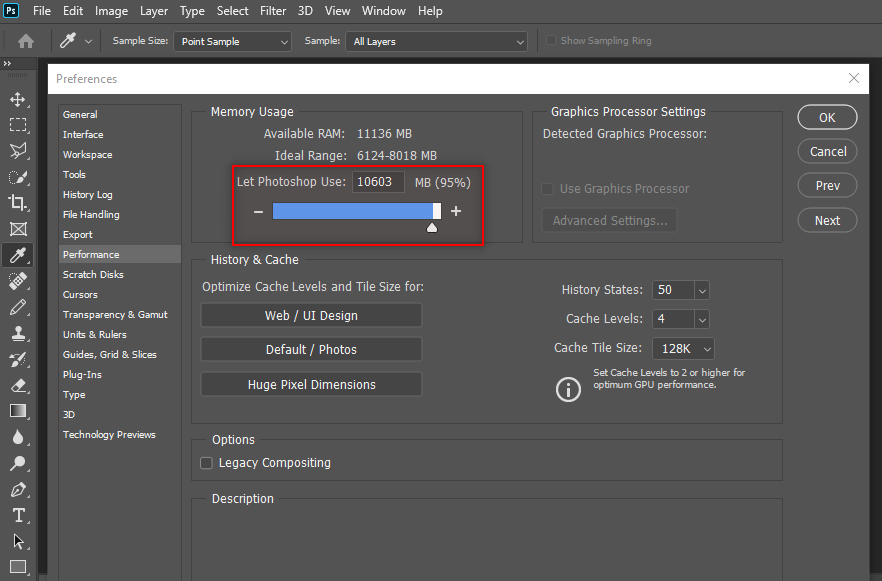Click Web / UI Design button
882x581 pixels.
[x=311, y=316]
